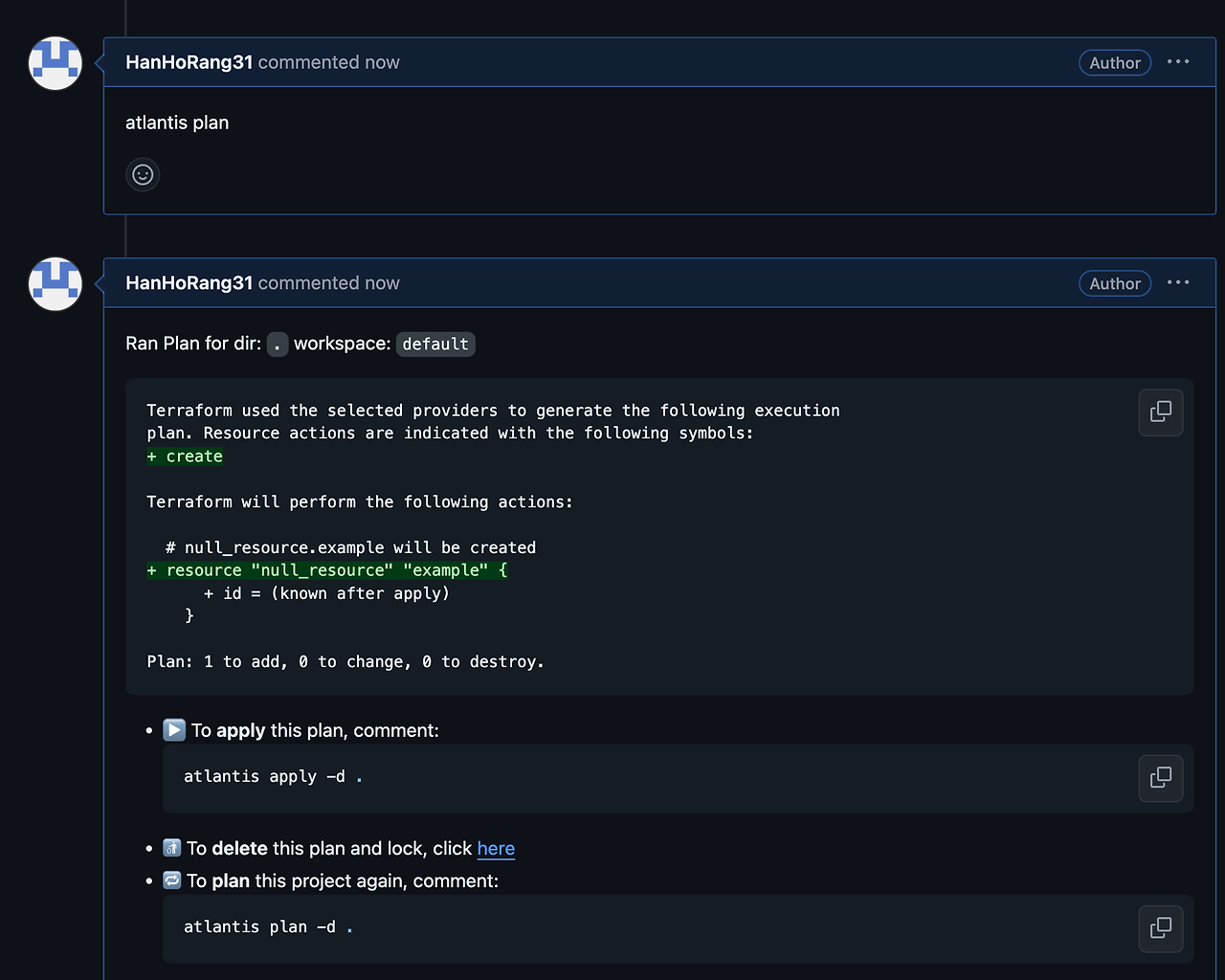Copy the Terraform plan output block
Image resolution: width=1225 pixels, height=980 pixels.
[1161, 412]
